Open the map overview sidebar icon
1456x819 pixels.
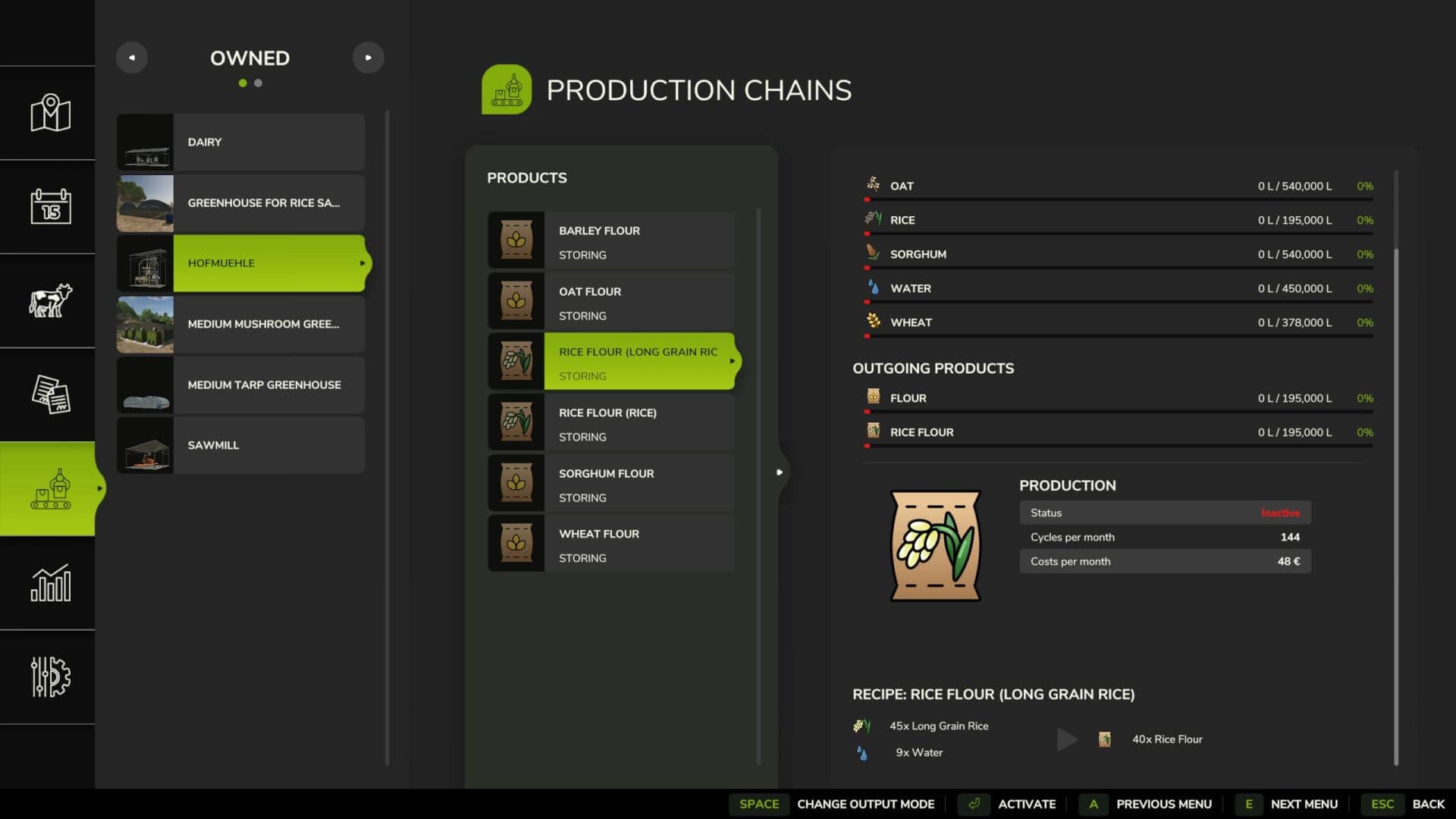click(50, 113)
